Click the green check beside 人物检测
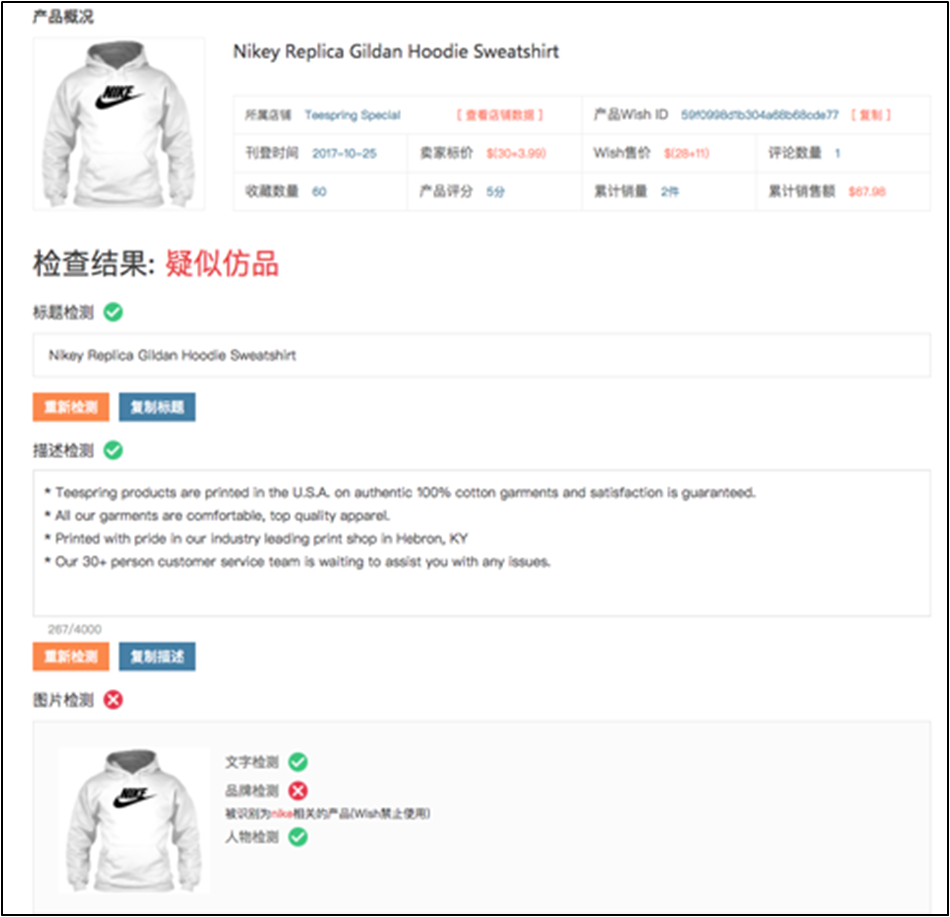Image resolution: width=950 pixels, height=917 pixels. point(297,837)
